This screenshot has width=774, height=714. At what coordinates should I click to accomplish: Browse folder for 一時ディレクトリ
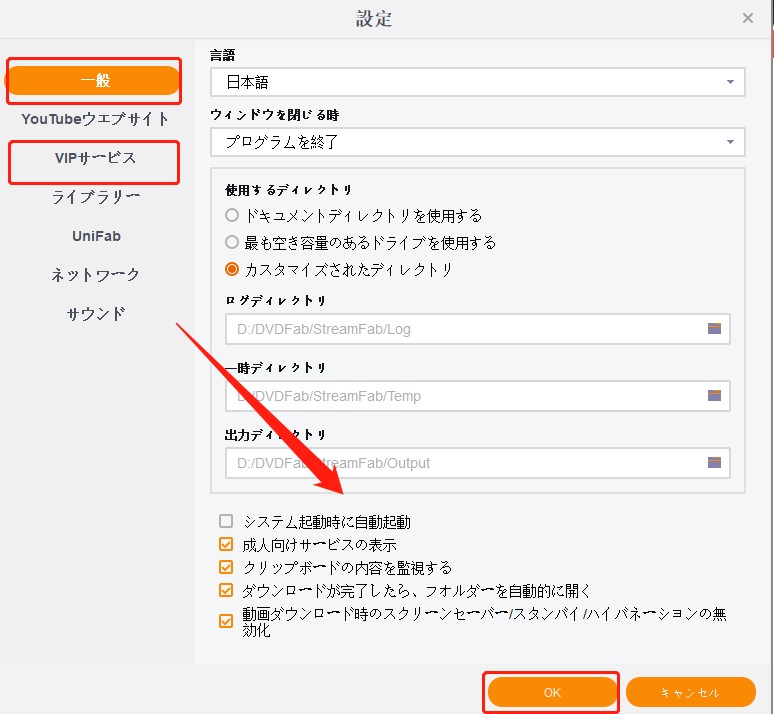click(x=714, y=396)
